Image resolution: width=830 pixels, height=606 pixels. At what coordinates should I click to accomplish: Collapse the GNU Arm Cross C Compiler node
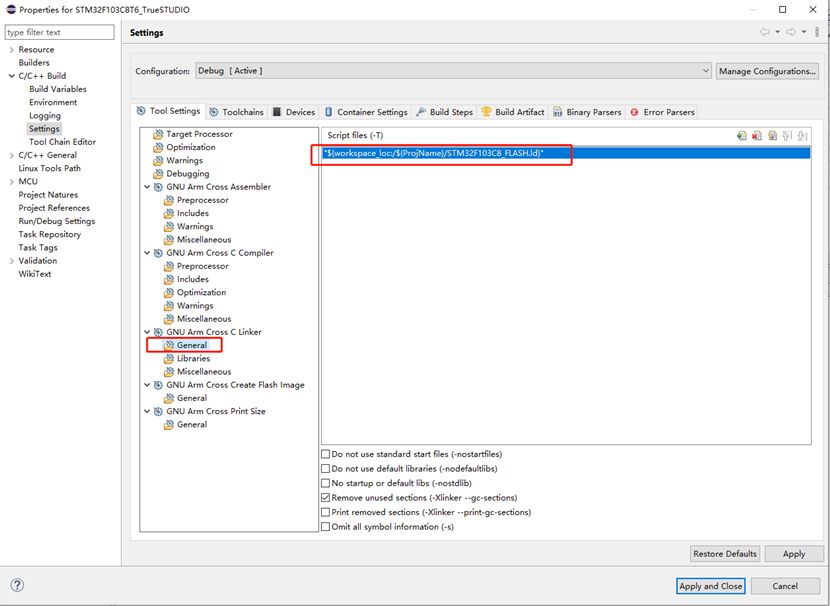pos(147,252)
